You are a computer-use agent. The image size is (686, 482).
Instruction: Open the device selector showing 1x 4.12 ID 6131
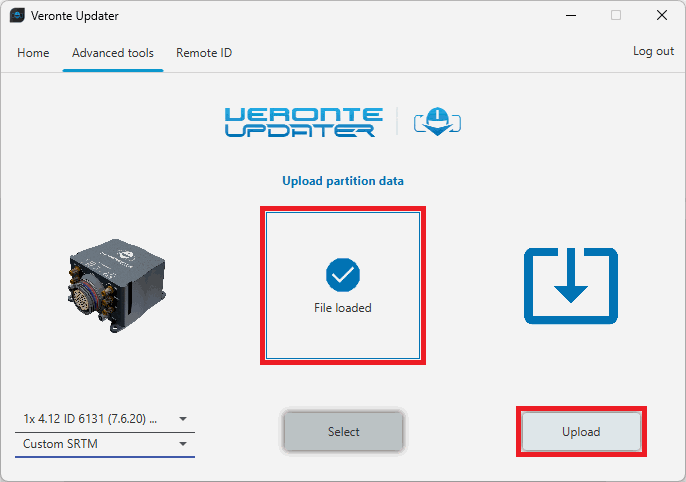pyautogui.click(x=105, y=418)
